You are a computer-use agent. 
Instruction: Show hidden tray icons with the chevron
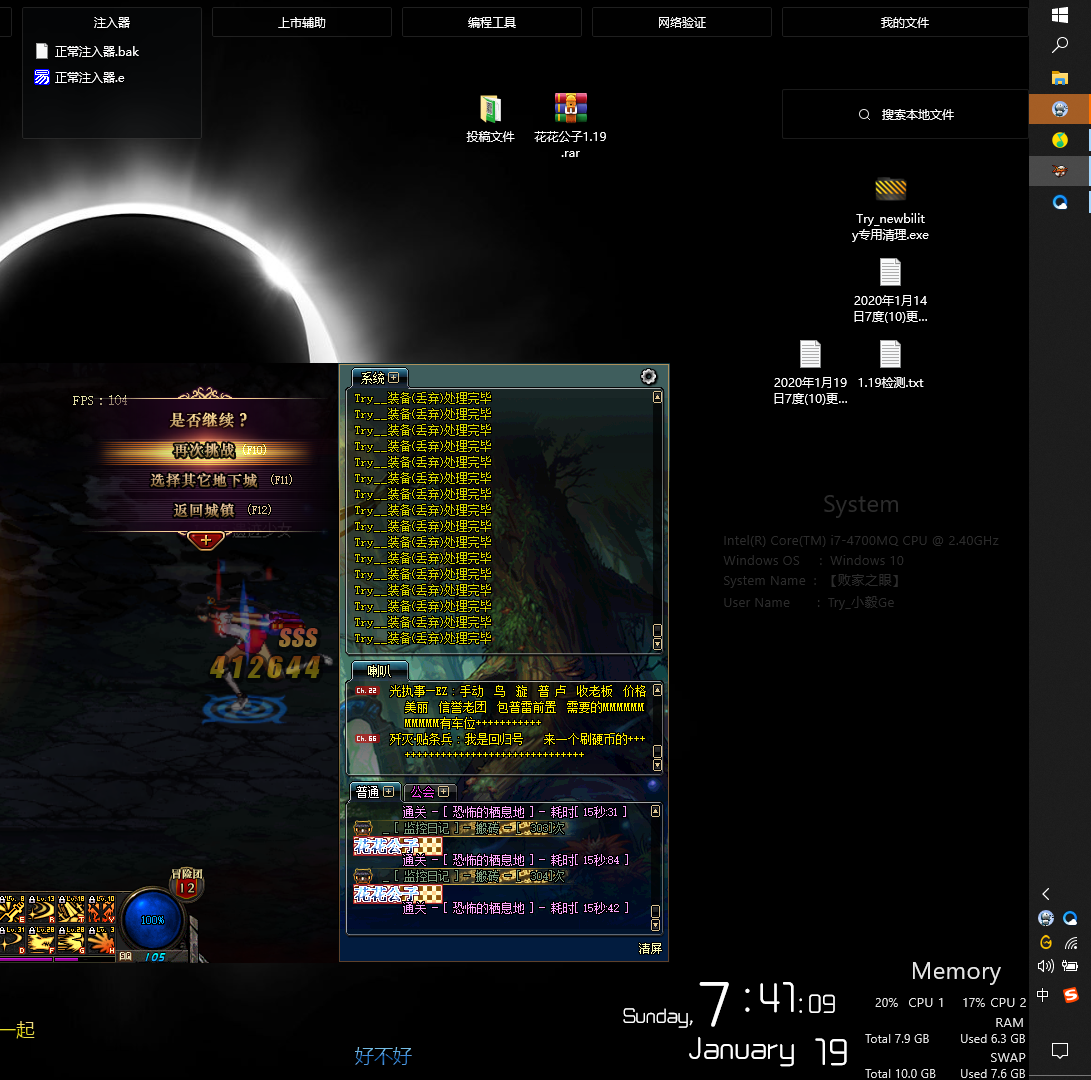tap(1046, 894)
